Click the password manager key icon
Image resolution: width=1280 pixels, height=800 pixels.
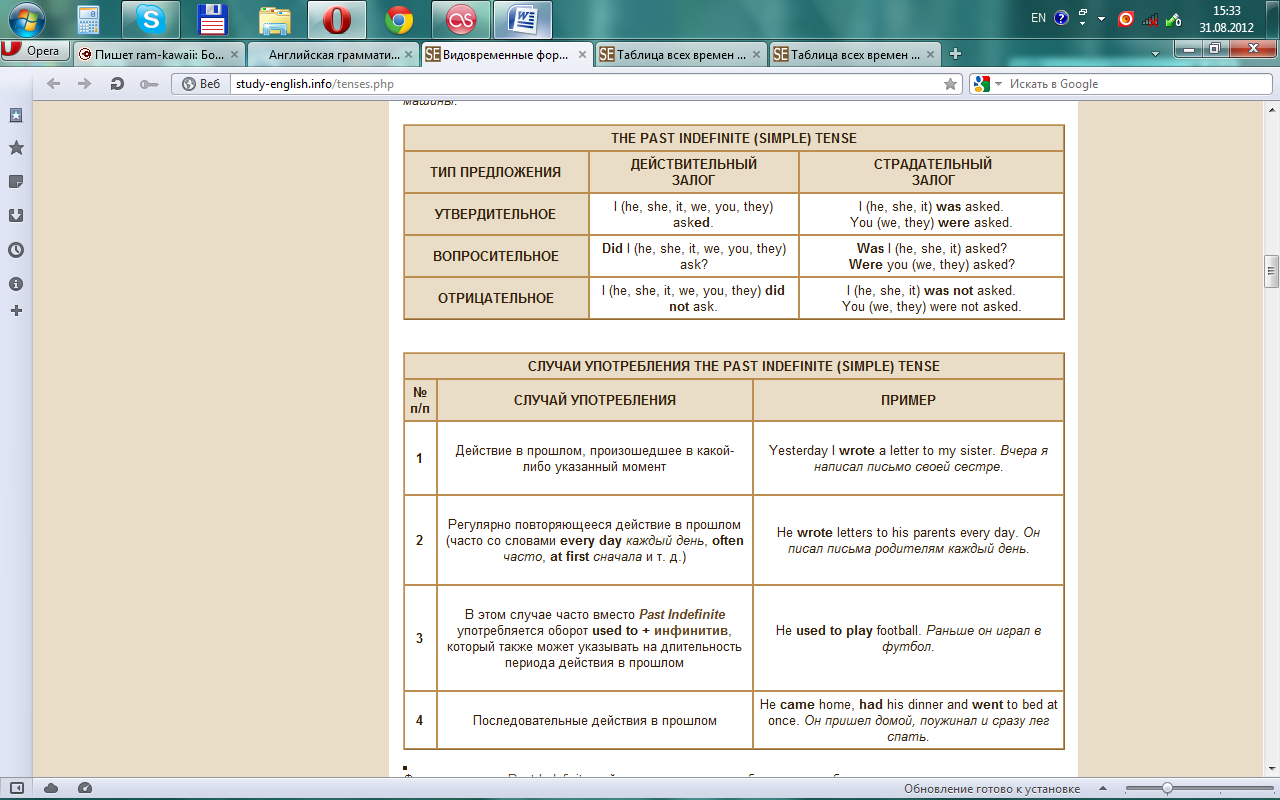(149, 84)
